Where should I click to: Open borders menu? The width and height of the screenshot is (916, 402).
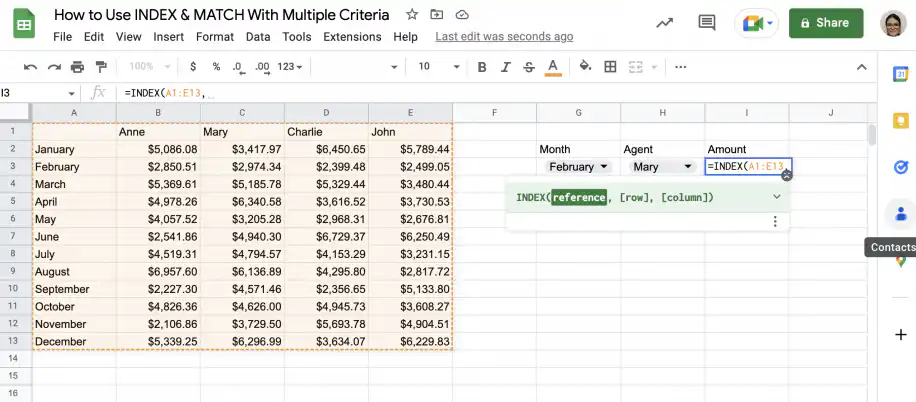click(610, 67)
